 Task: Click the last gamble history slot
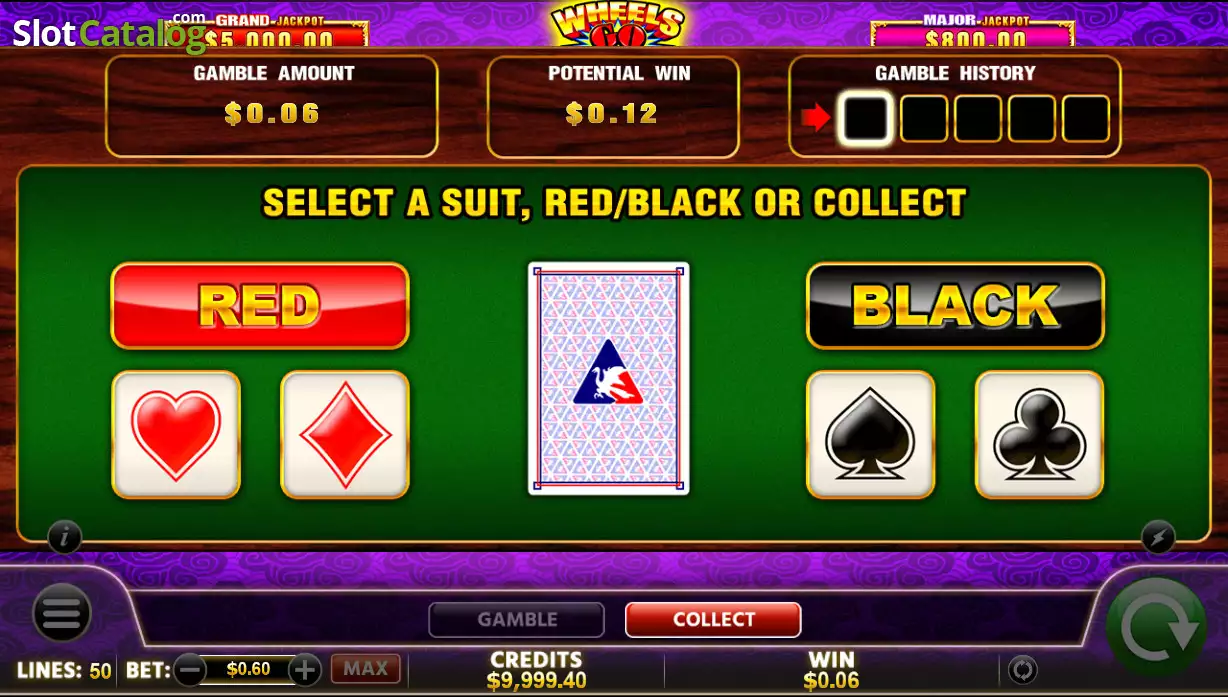tap(1086, 119)
